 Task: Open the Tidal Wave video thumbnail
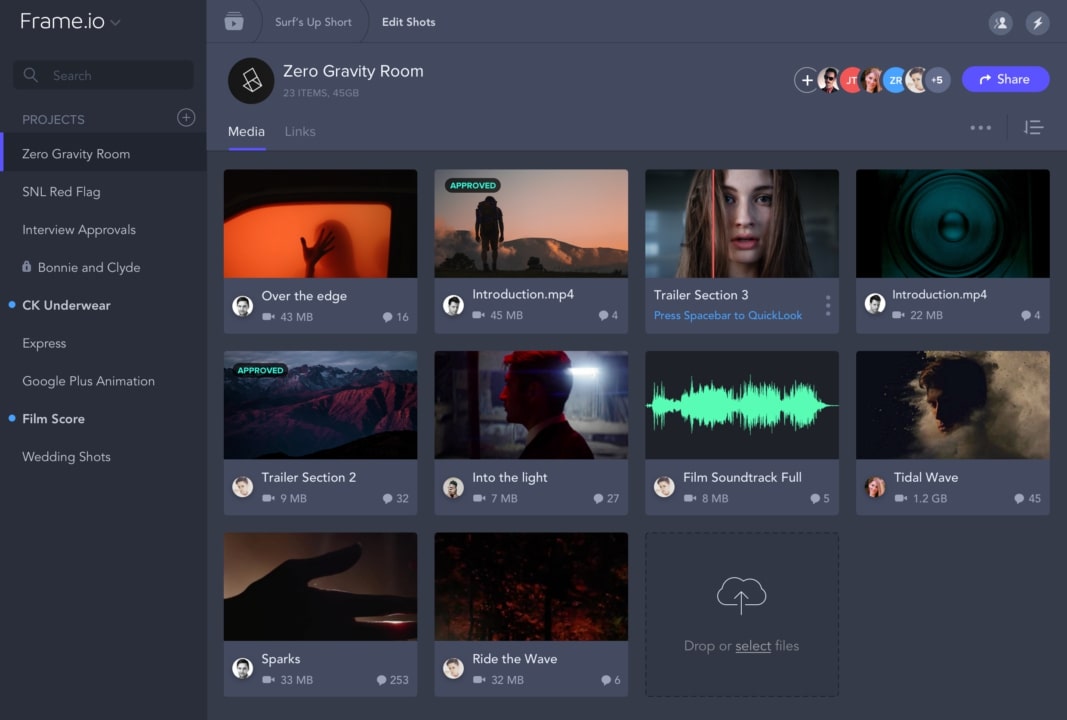952,404
